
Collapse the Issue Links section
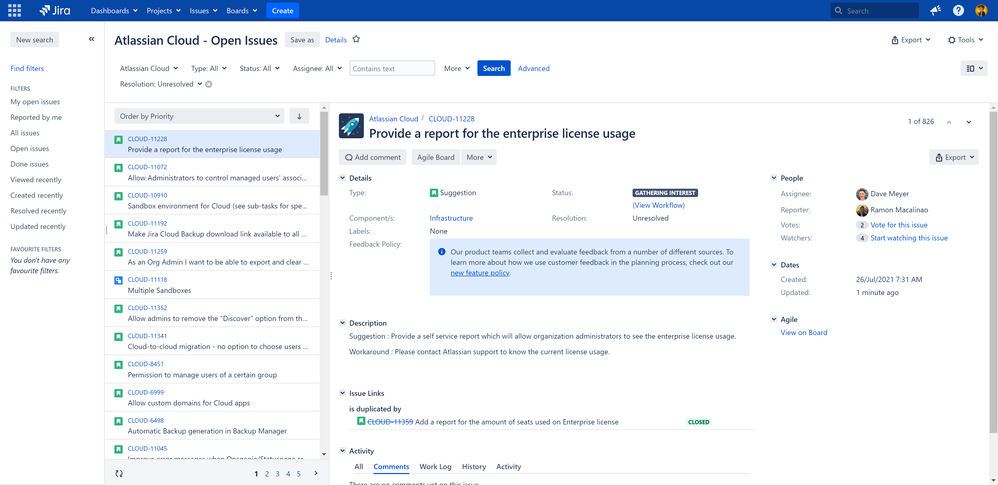(343, 393)
